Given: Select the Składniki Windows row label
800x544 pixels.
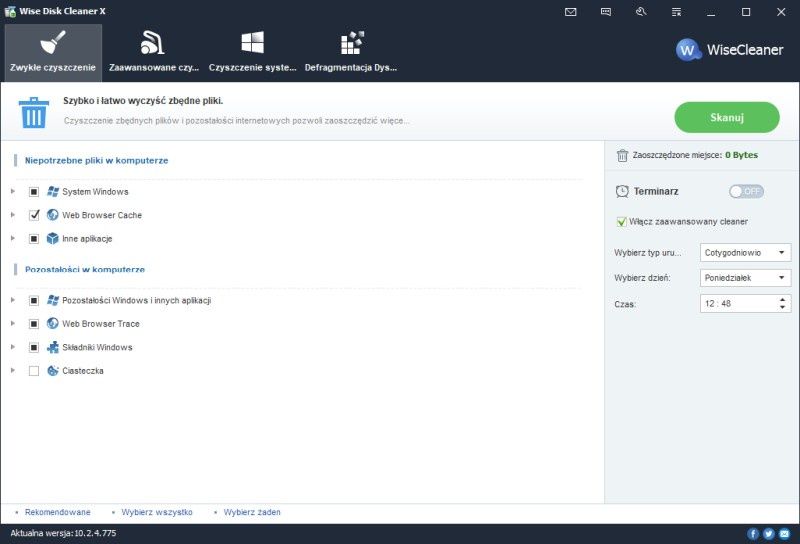Looking at the screenshot, I should pos(97,347).
